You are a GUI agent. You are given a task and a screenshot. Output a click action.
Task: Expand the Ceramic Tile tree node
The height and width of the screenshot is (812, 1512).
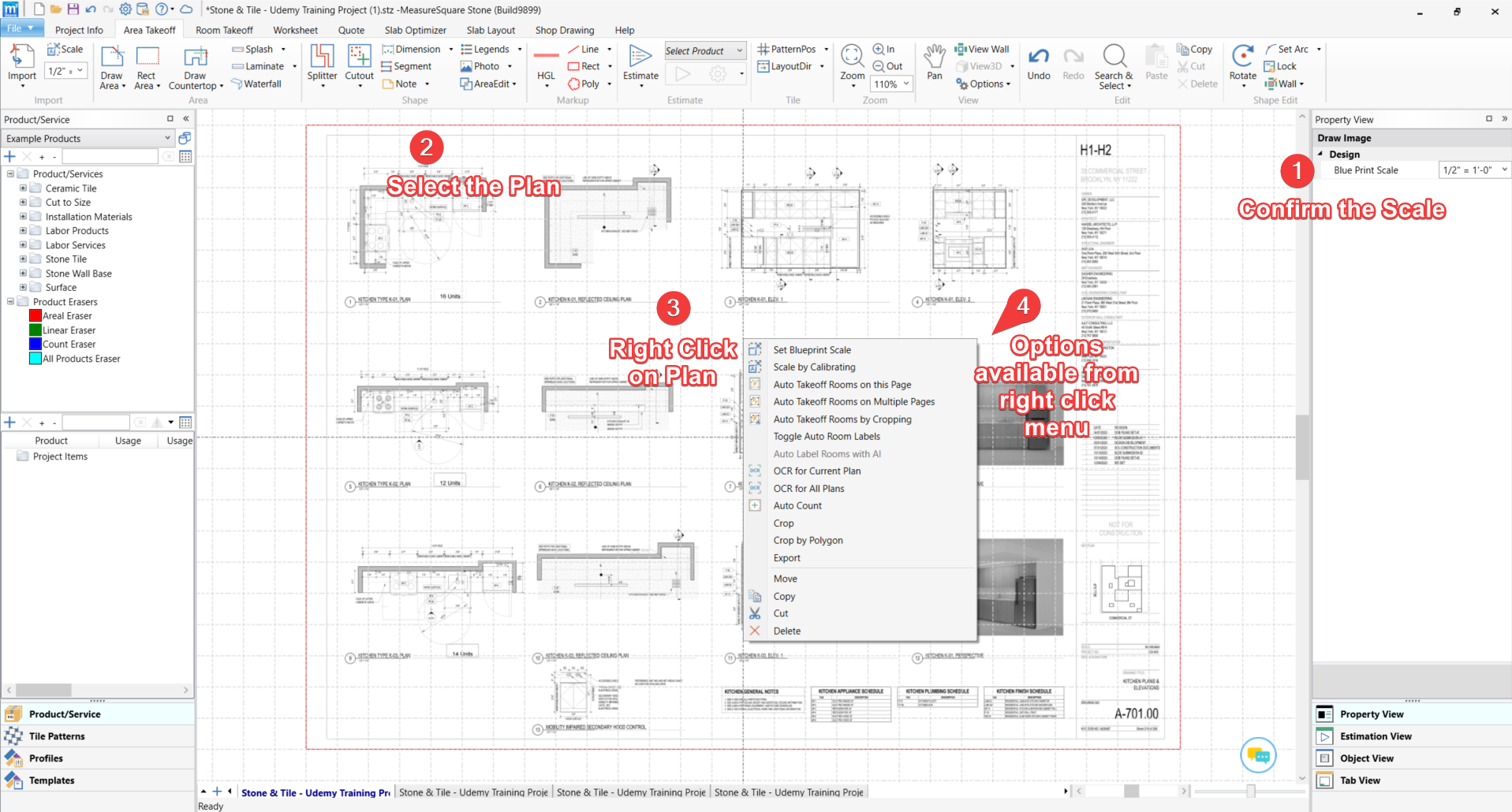pos(23,188)
